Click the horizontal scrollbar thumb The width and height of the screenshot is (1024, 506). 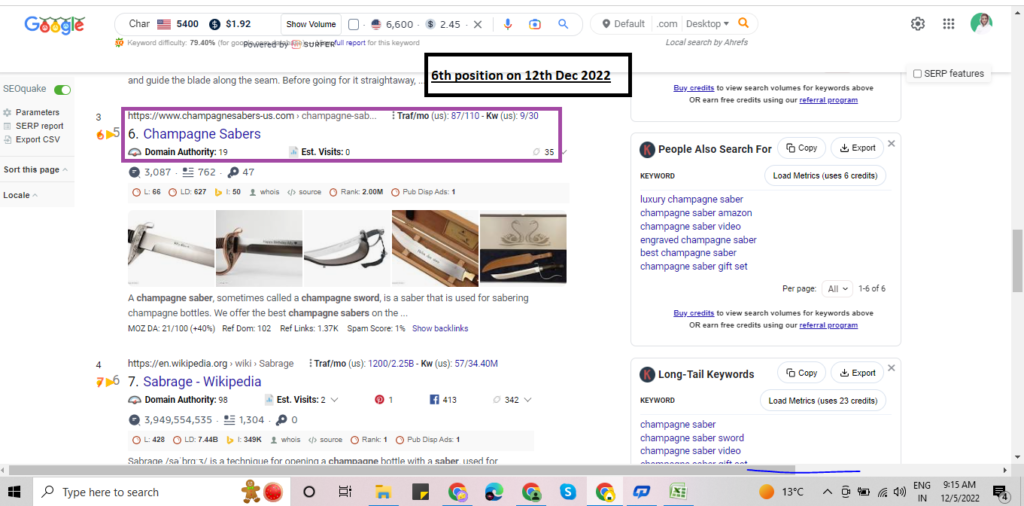pos(400,470)
